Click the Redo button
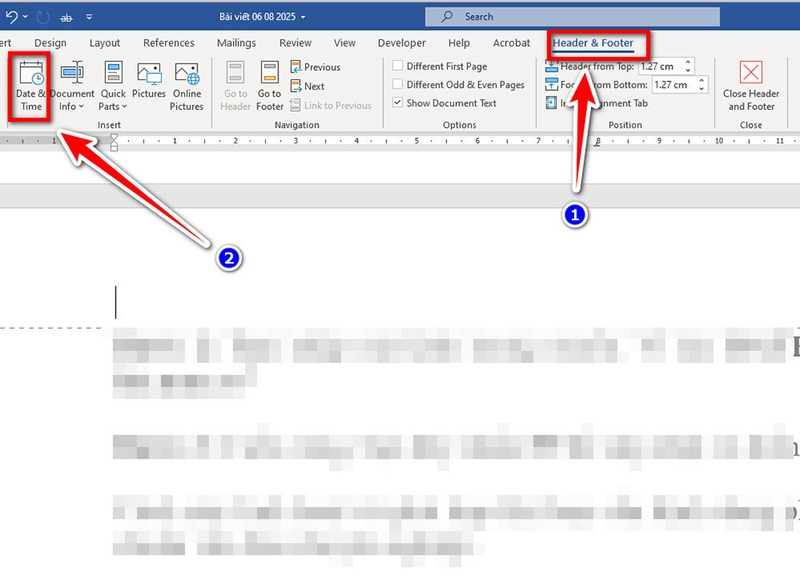The height and width of the screenshot is (588, 800). point(43,17)
